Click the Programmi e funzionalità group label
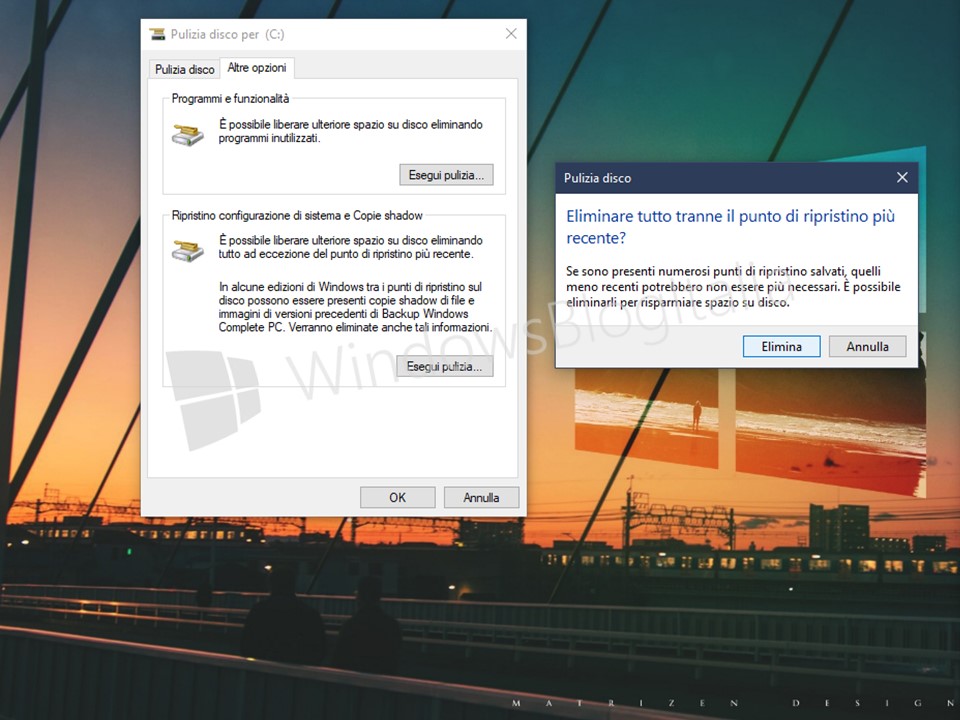960x720 pixels. pyautogui.click(x=230, y=99)
